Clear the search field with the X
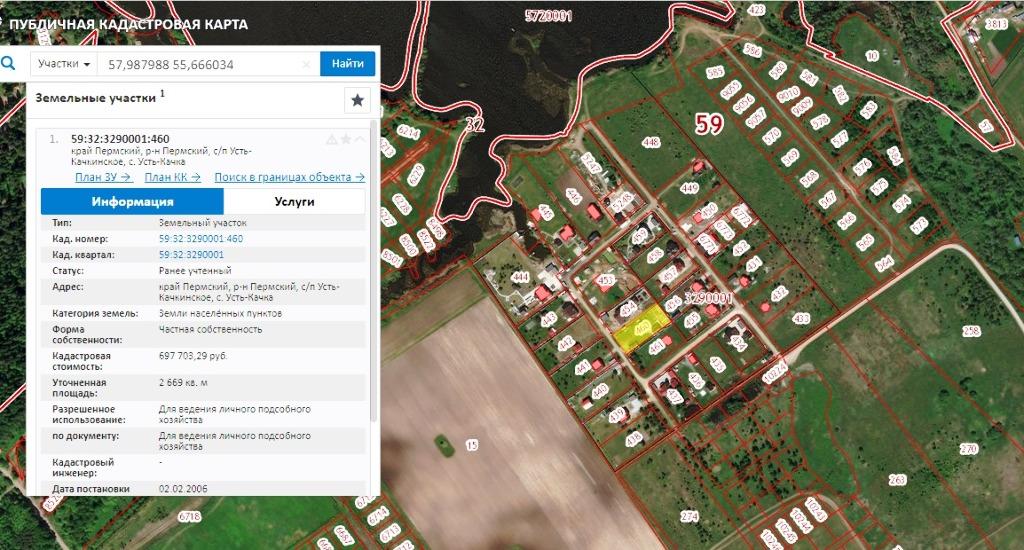 point(306,64)
